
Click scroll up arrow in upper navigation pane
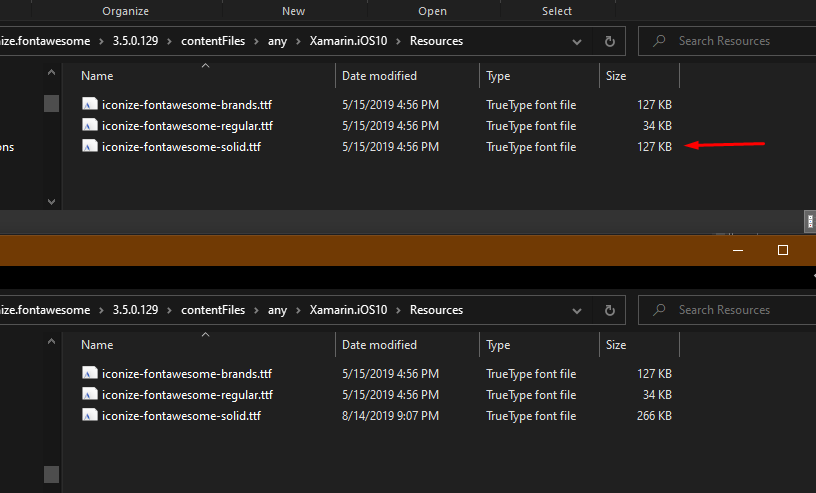[51, 73]
